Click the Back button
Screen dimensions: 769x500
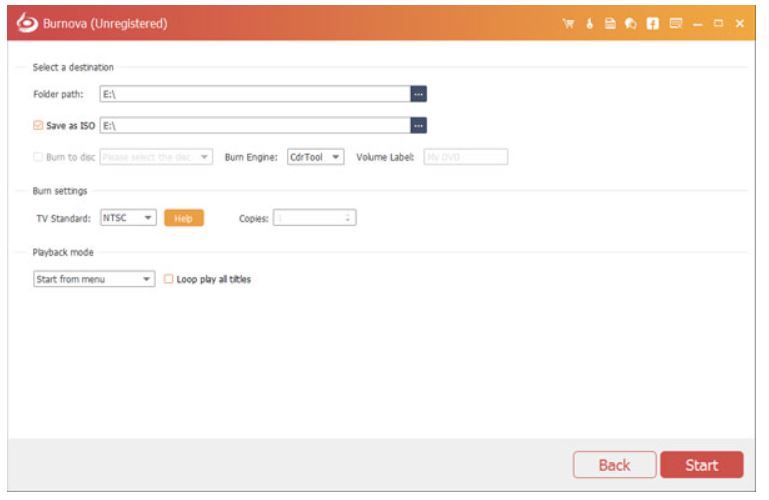click(614, 465)
